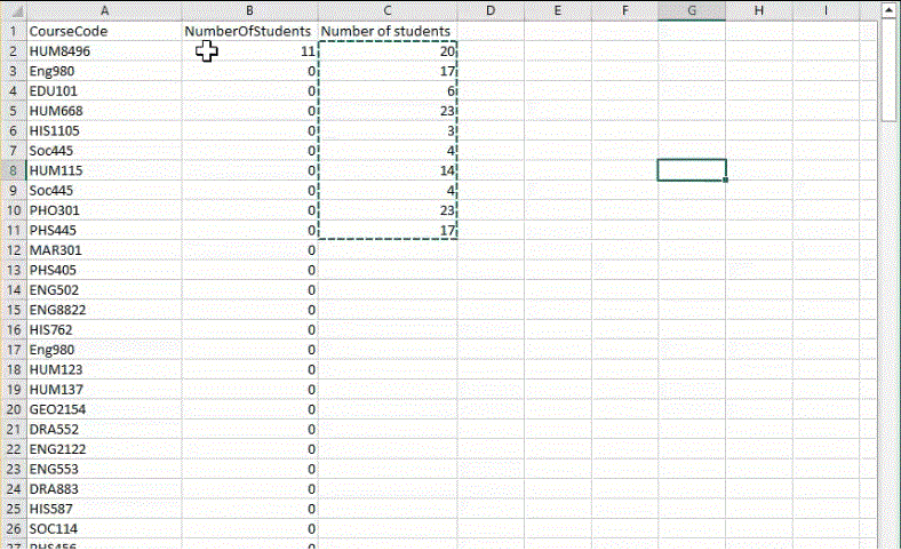
Task: Select row 1 header number
Action: click(x=13, y=31)
